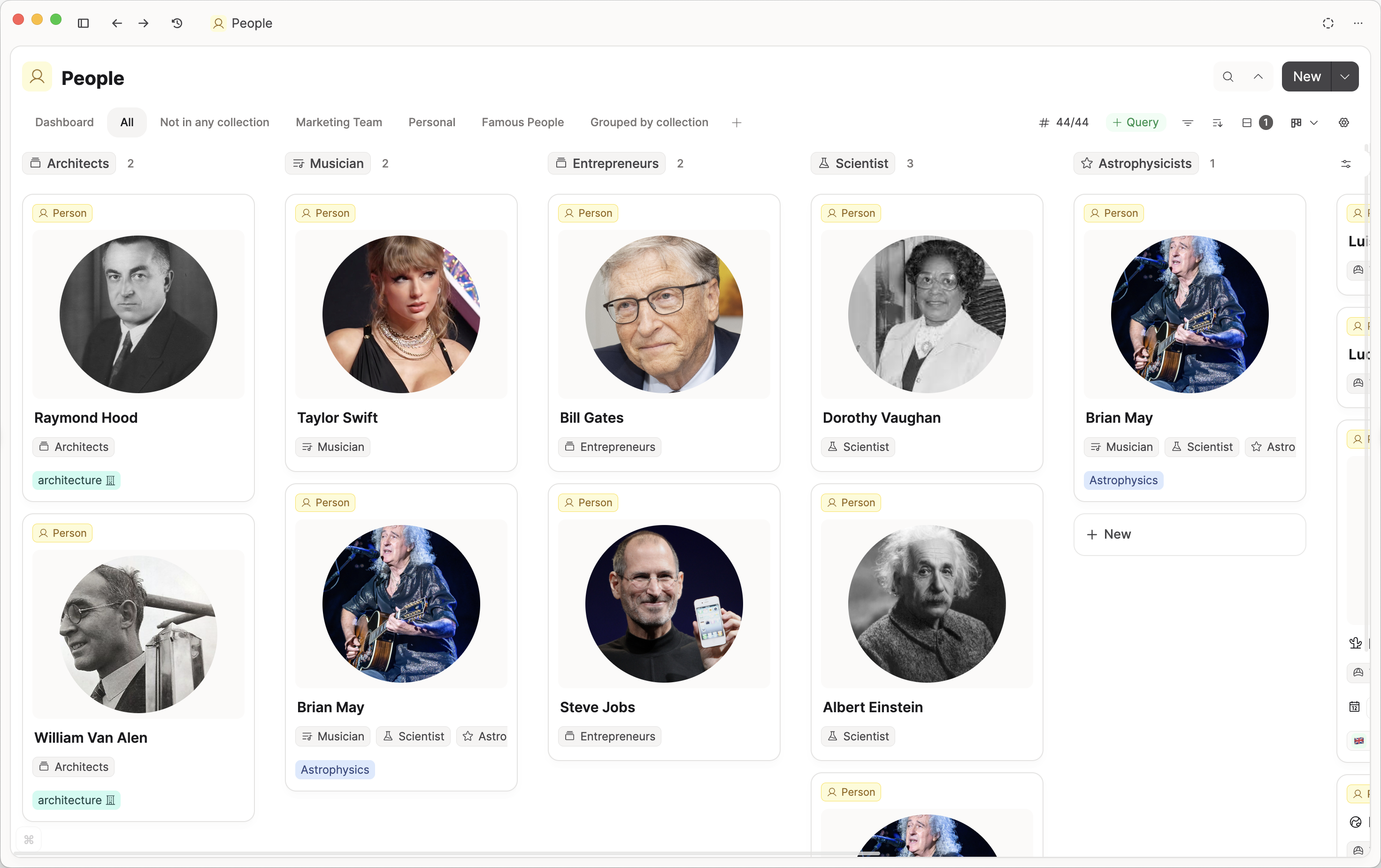The width and height of the screenshot is (1381, 868).
Task: Toggle the sidebar with the panel icon
Action: click(83, 23)
